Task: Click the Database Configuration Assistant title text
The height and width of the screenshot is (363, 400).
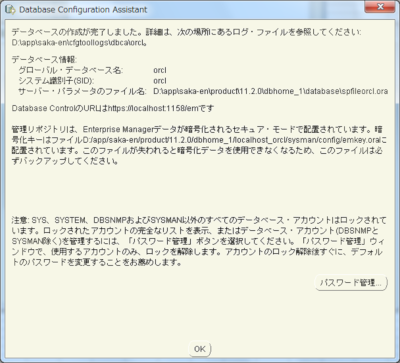Action: [x=83, y=10]
